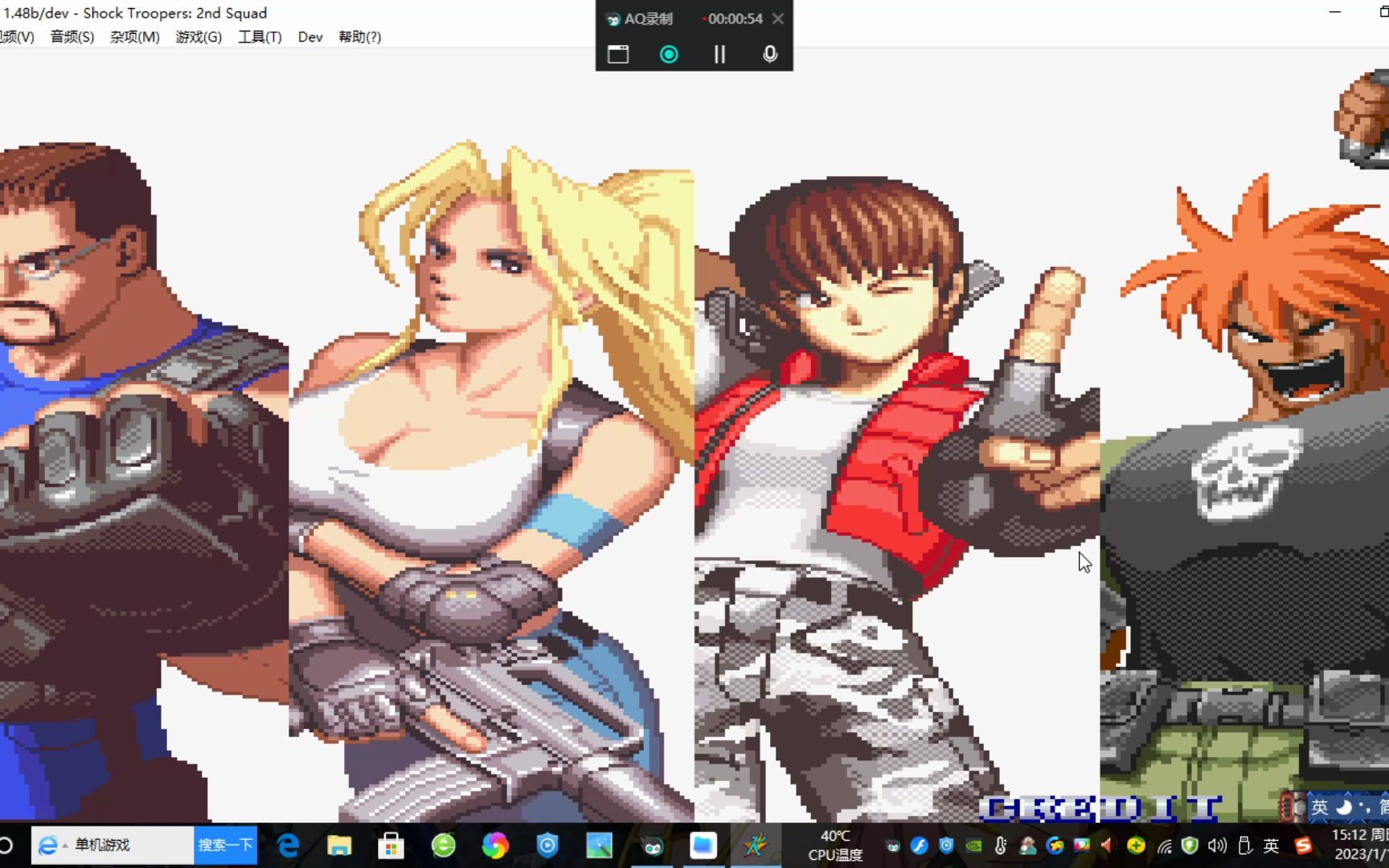Pause the AQ screen recording
This screenshot has width=1389, height=868.
pos(719,54)
